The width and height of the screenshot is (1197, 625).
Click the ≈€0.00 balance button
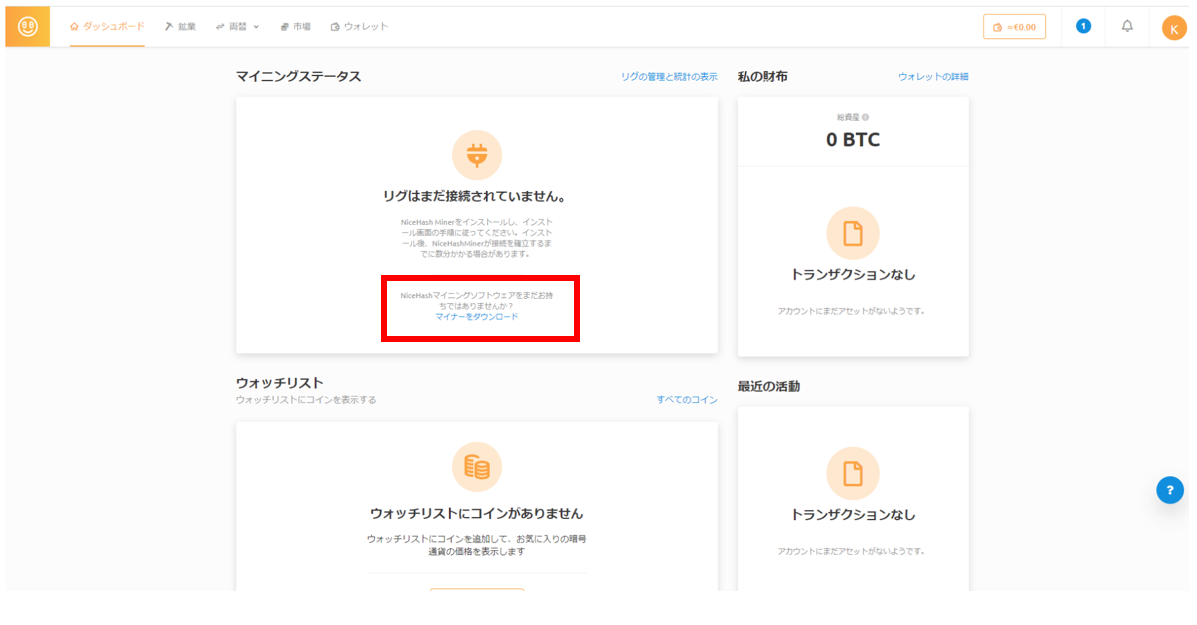[x=1014, y=27]
